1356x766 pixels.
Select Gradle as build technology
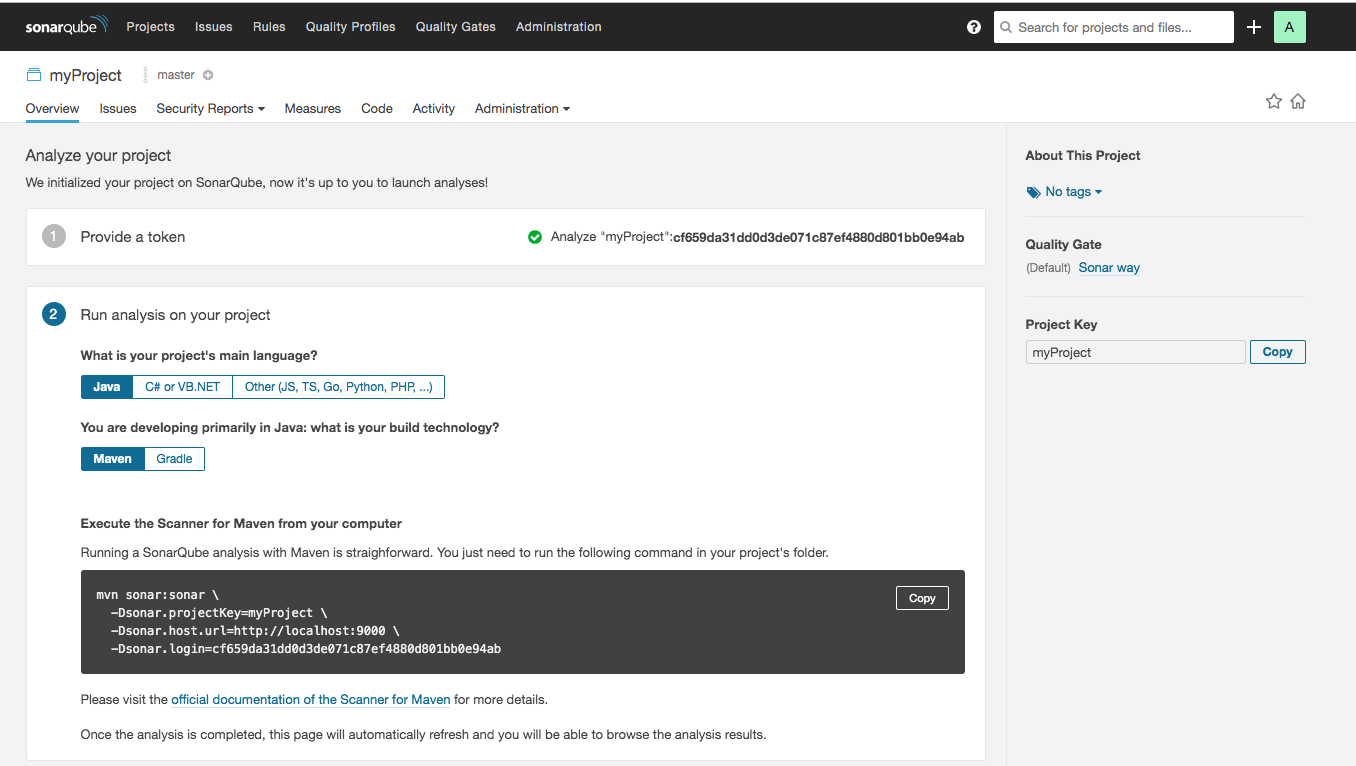(x=174, y=459)
